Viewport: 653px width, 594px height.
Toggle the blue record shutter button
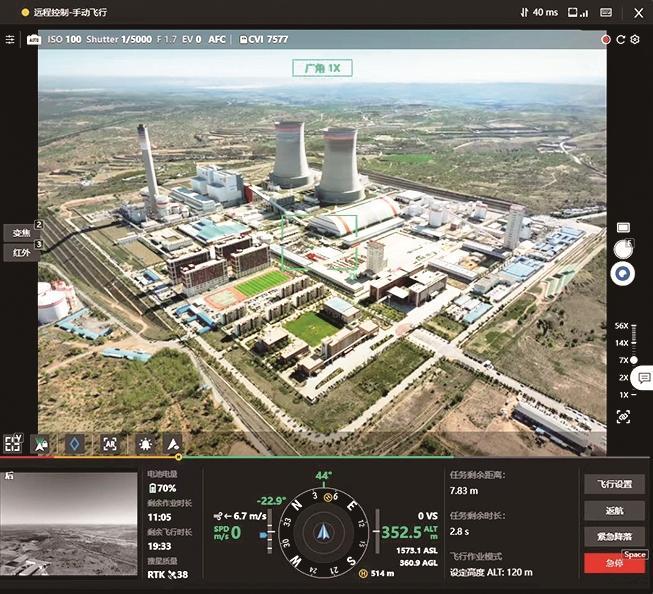[623, 273]
